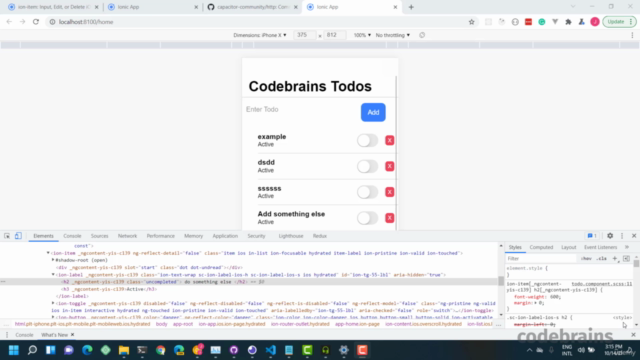
Task: Open the 100% zoom dropdown
Action: click(362, 35)
